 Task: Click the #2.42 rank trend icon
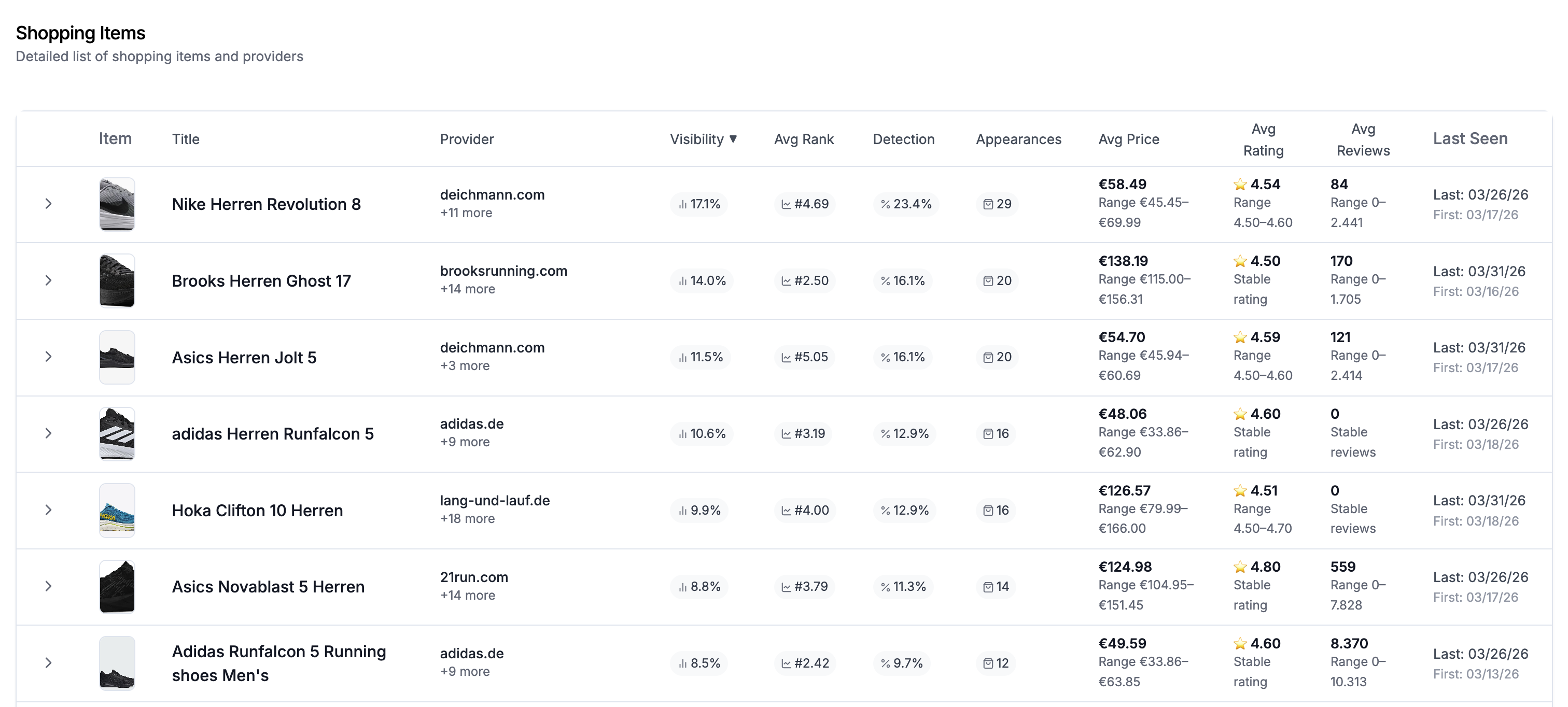[x=787, y=663]
